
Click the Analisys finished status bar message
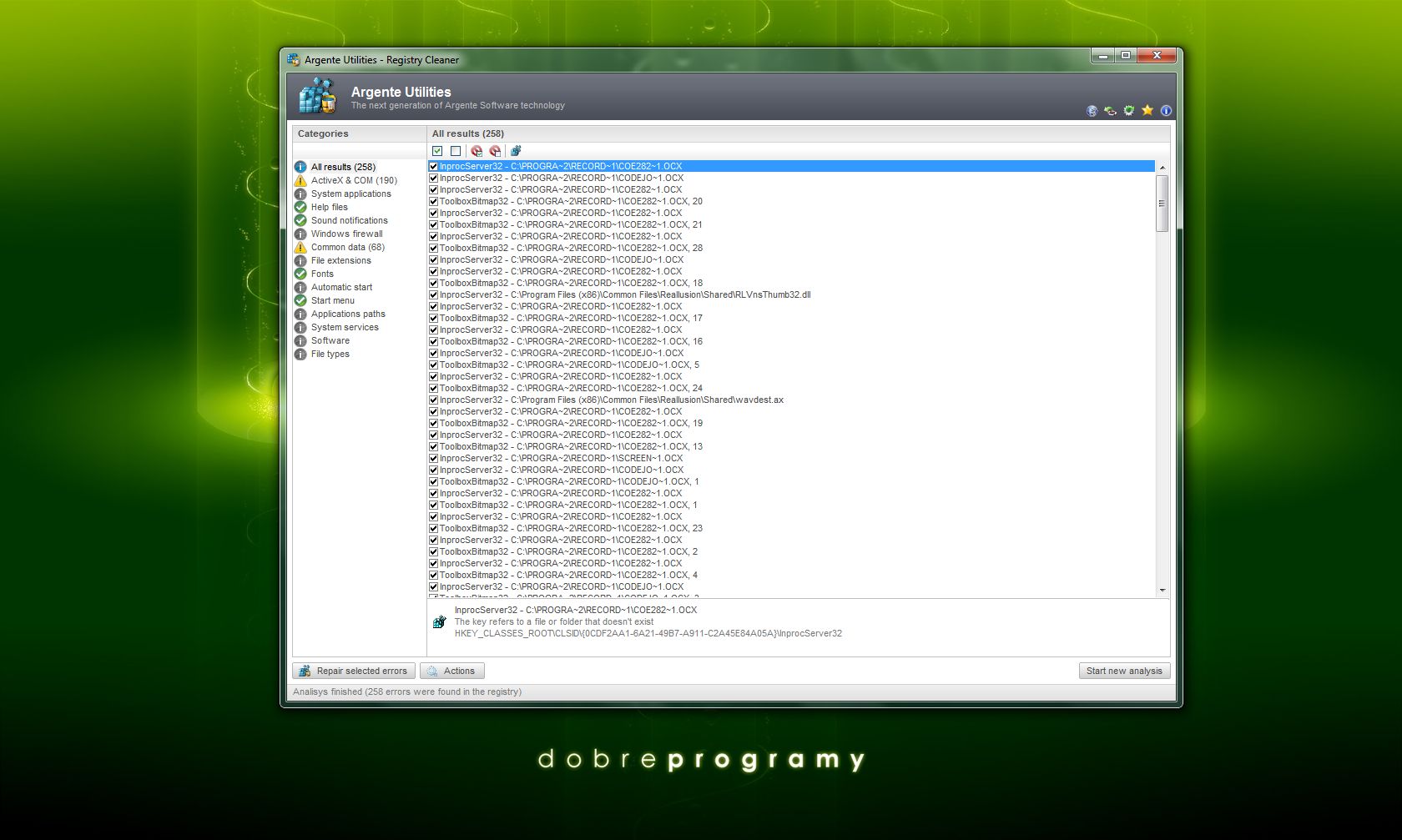[407, 692]
